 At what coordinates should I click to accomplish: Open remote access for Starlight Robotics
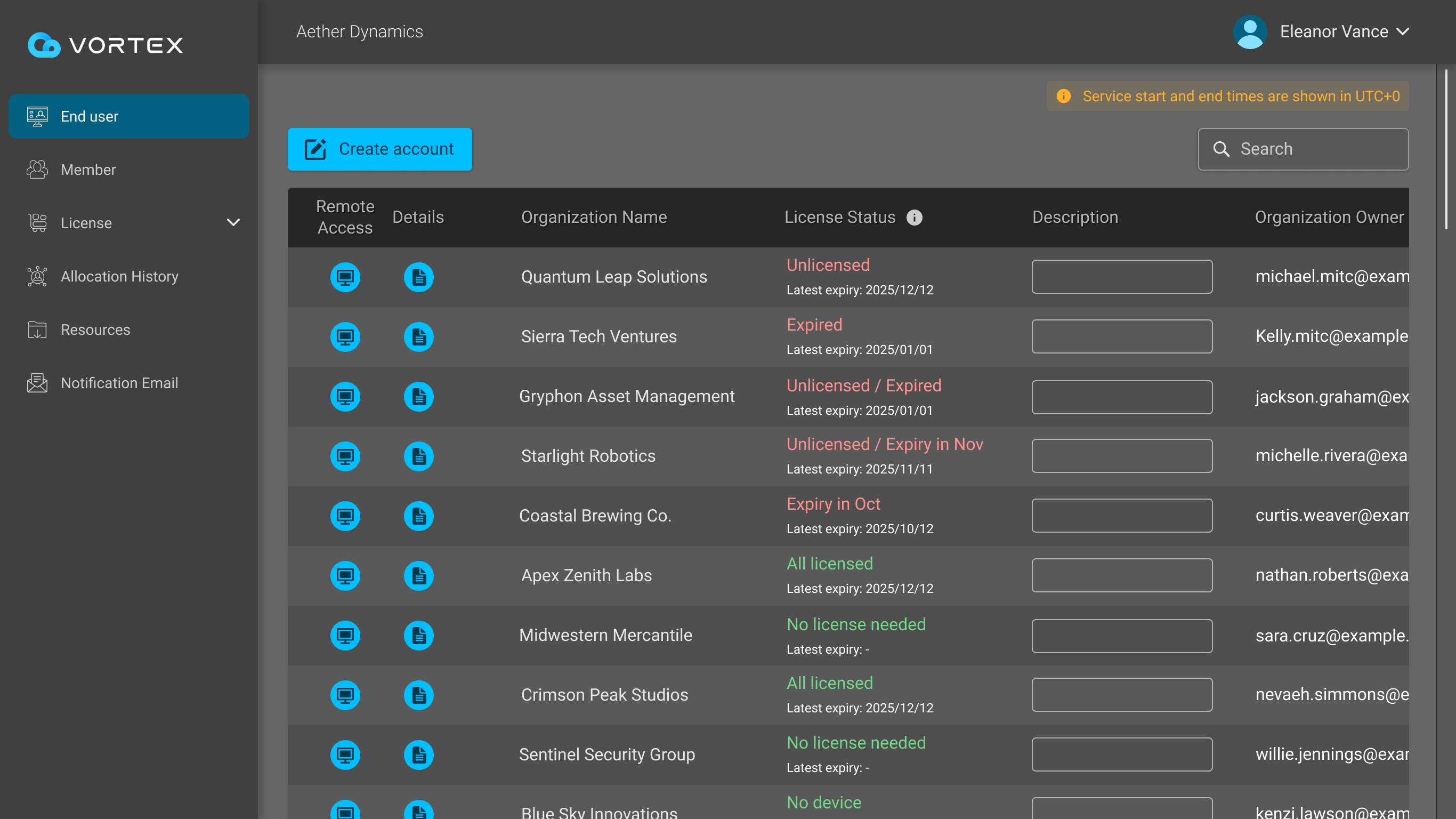345,456
